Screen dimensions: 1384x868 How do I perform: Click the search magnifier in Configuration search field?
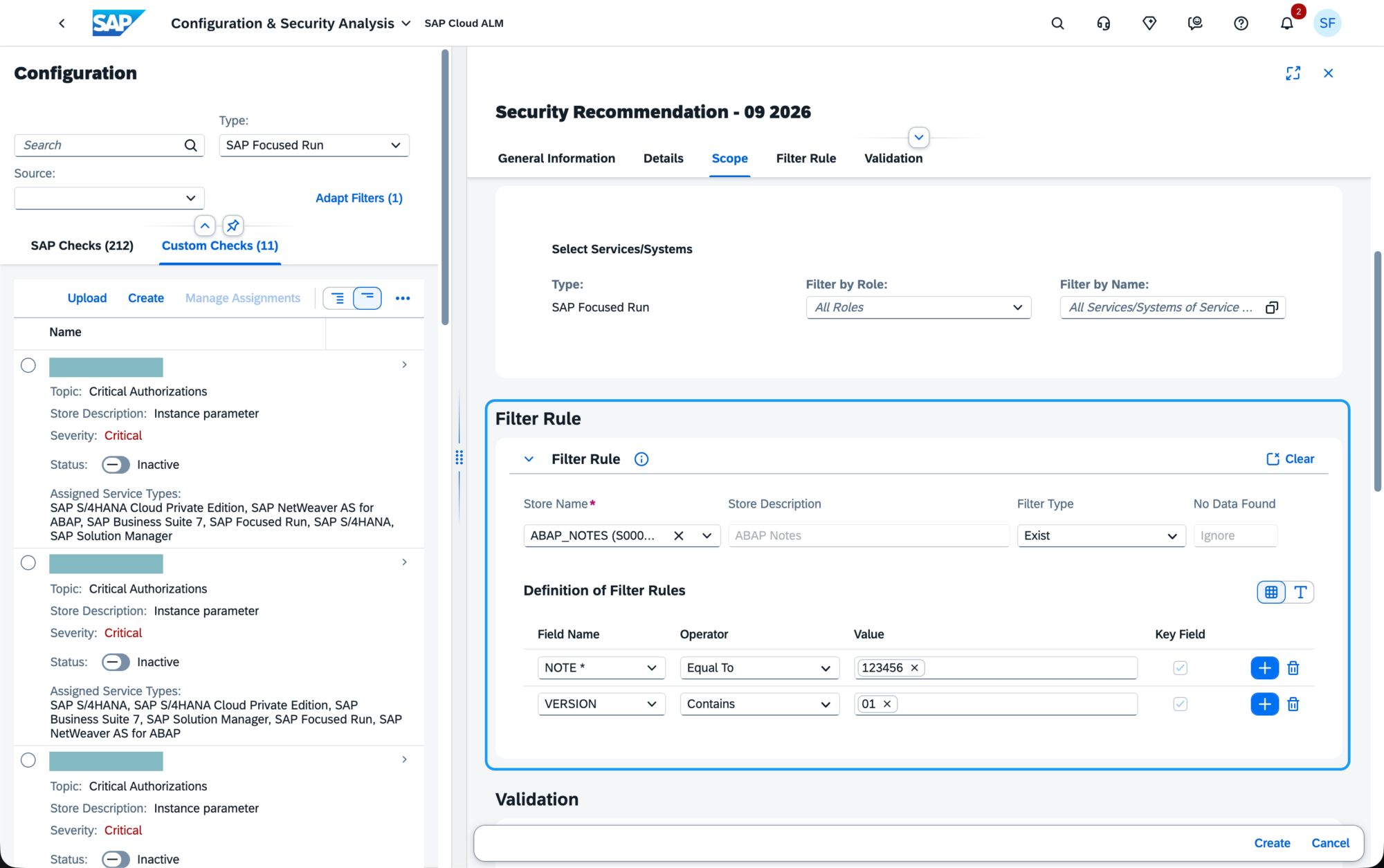(190, 145)
